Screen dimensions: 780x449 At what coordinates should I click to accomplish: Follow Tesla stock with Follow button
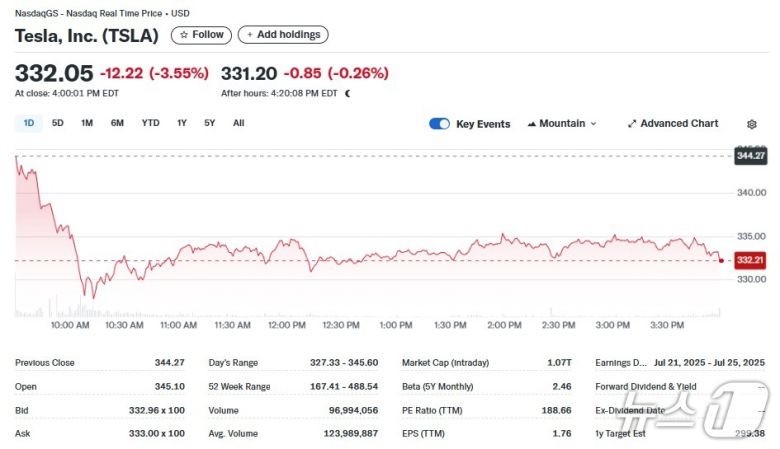[201, 35]
